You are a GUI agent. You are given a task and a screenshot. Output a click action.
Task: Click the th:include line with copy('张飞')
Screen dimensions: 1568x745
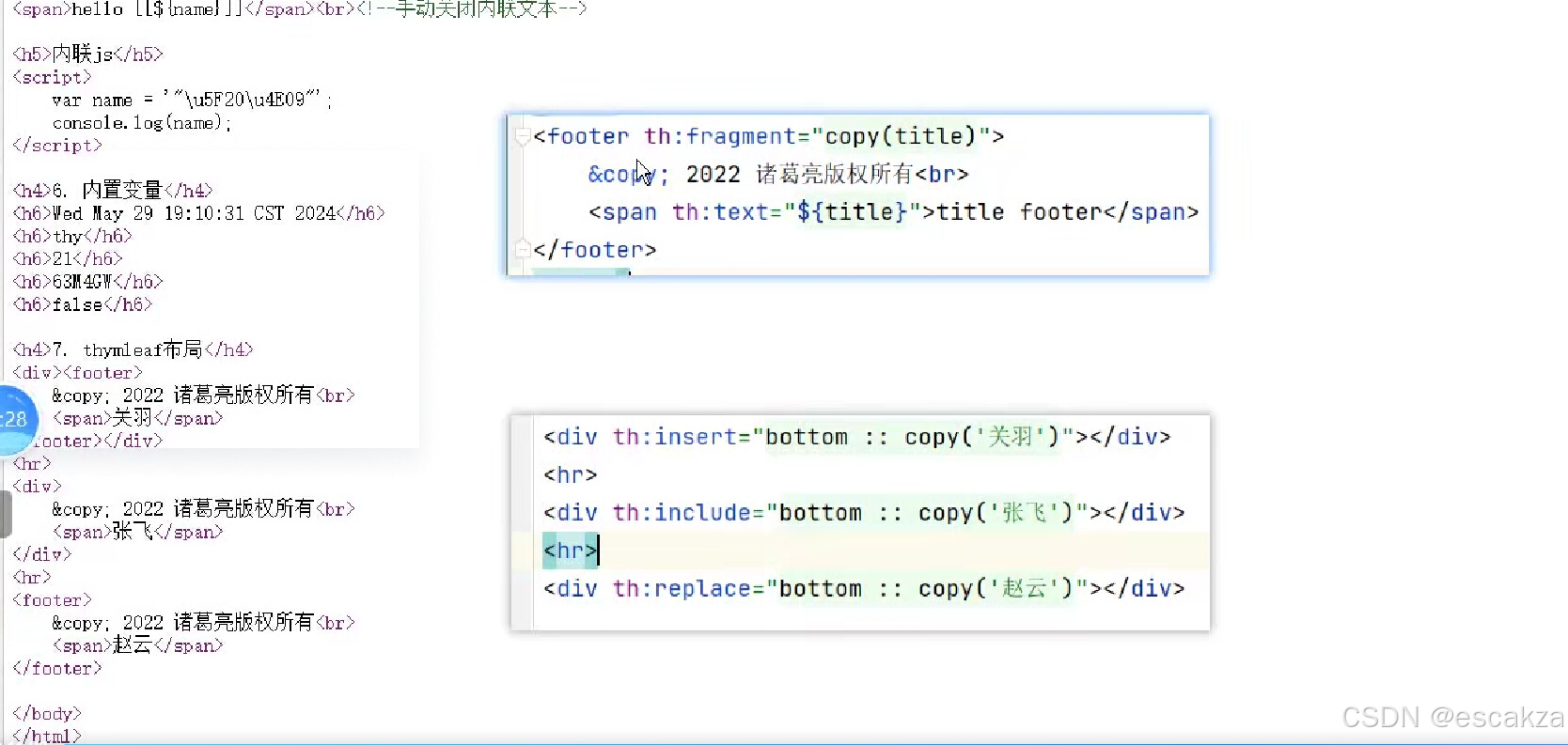coord(864,513)
